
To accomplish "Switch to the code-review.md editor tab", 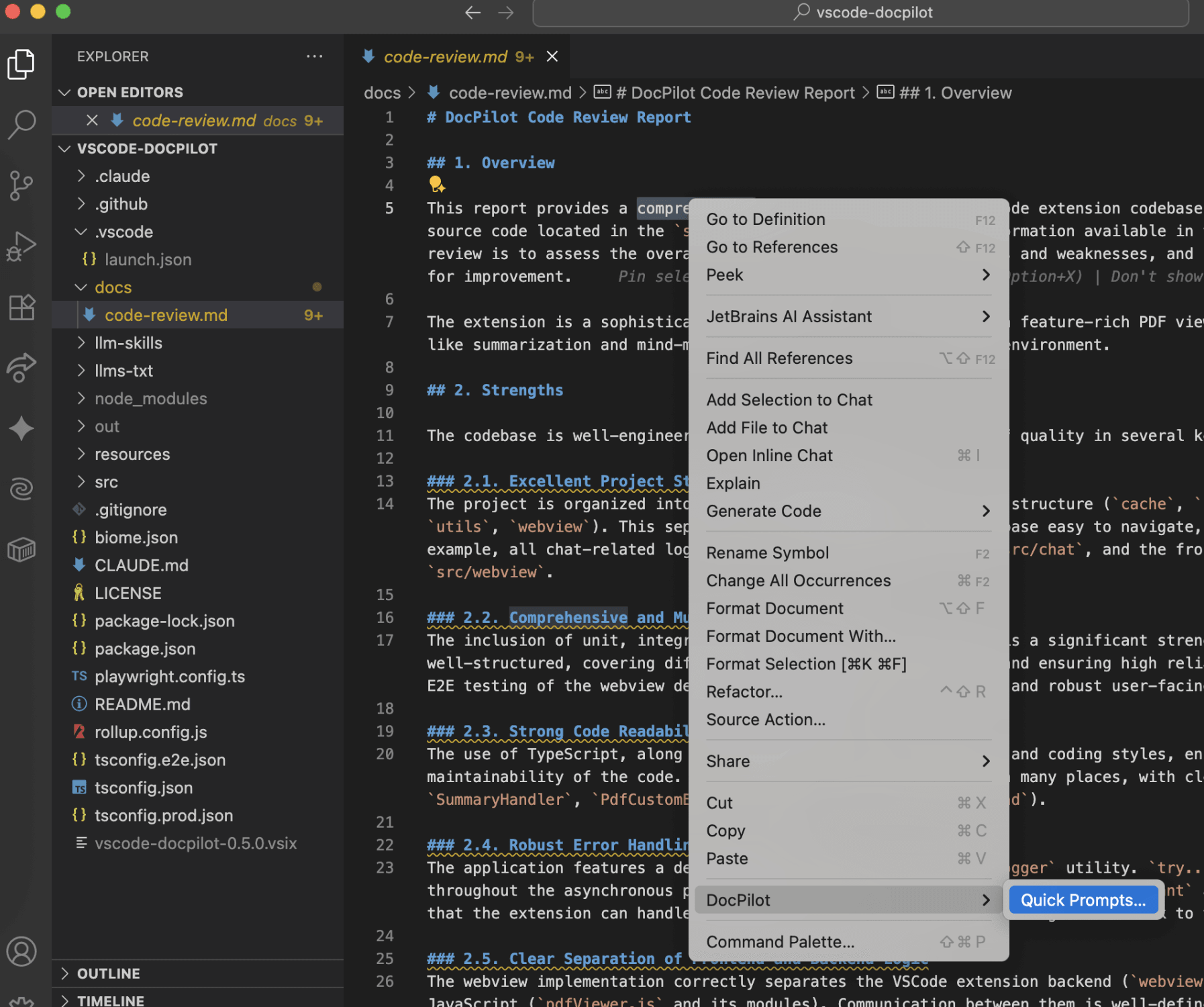I will point(445,56).
